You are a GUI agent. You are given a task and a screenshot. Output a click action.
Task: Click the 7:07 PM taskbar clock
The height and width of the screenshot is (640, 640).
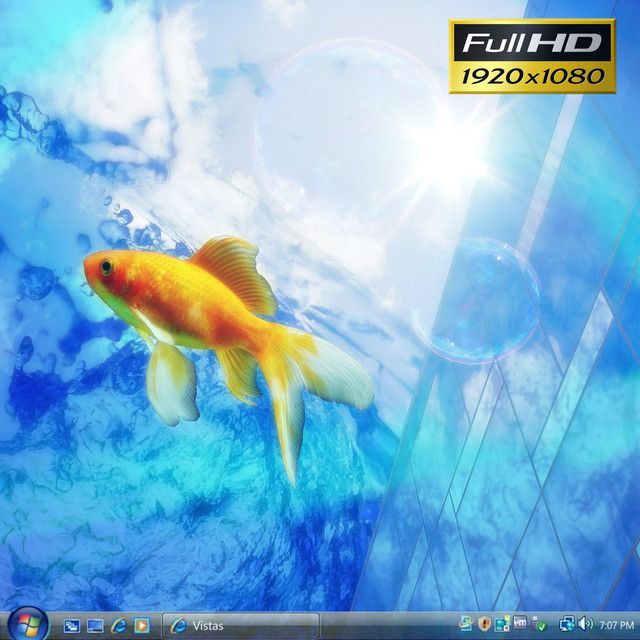click(616, 625)
